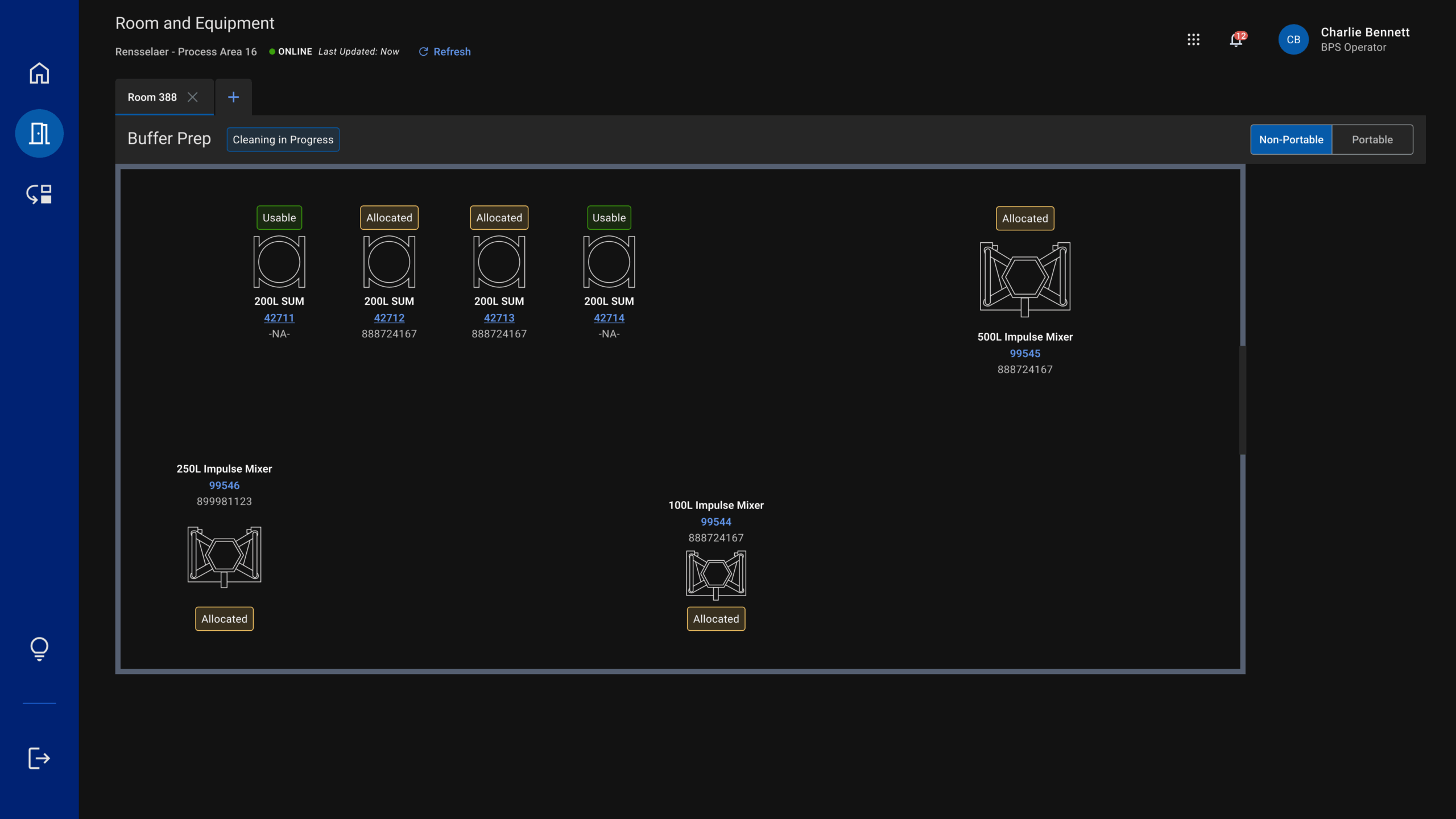Click the 500L Impulse Mixer equipment icon

pyautogui.click(x=1025, y=279)
